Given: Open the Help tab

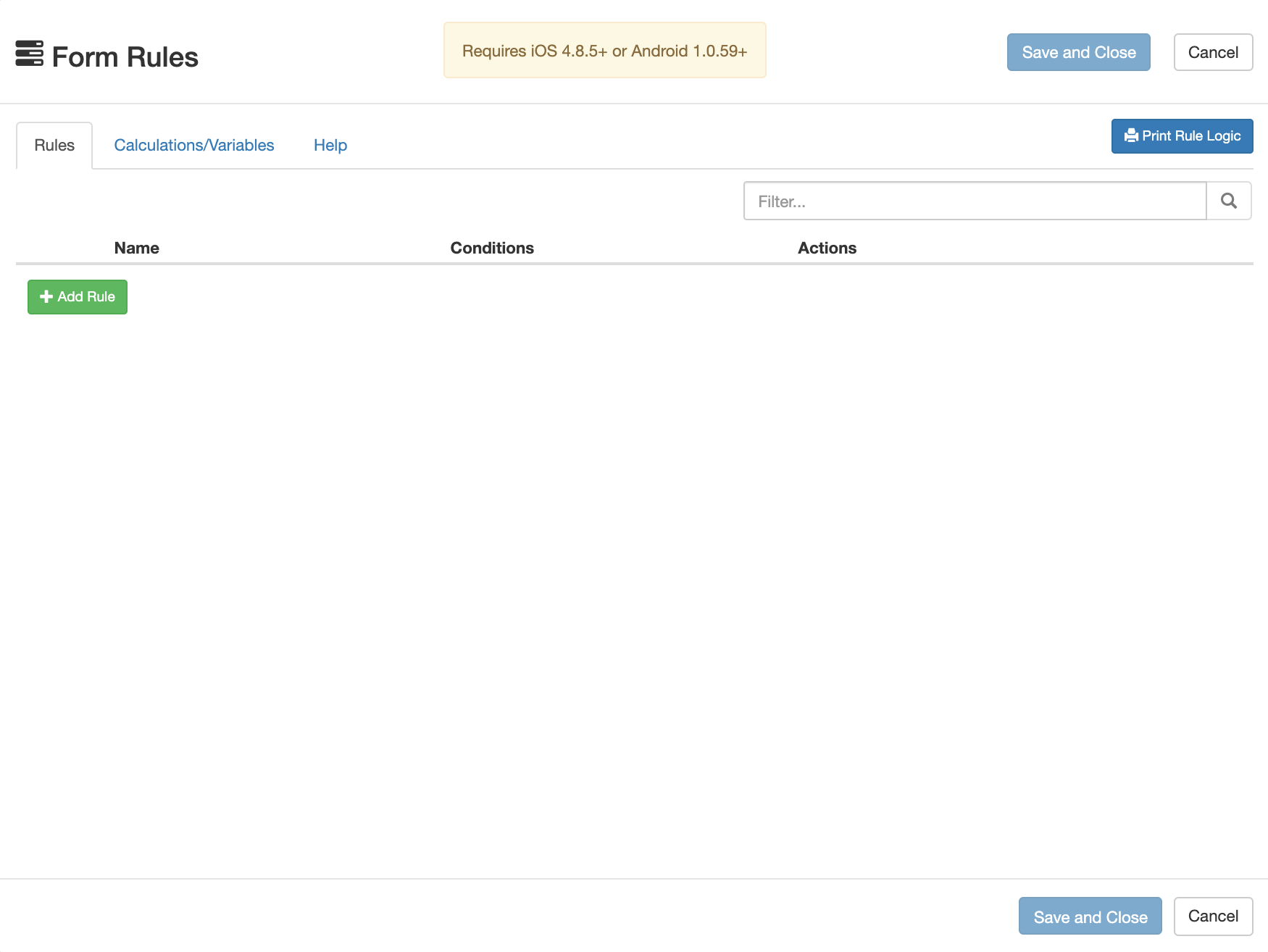Looking at the screenshot, I should 330,145.
